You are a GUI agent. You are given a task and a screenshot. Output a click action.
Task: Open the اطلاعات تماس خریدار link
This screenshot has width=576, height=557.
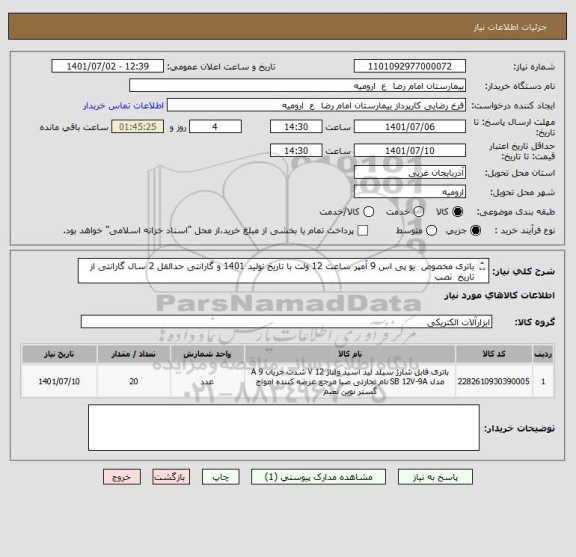(123, 106)
